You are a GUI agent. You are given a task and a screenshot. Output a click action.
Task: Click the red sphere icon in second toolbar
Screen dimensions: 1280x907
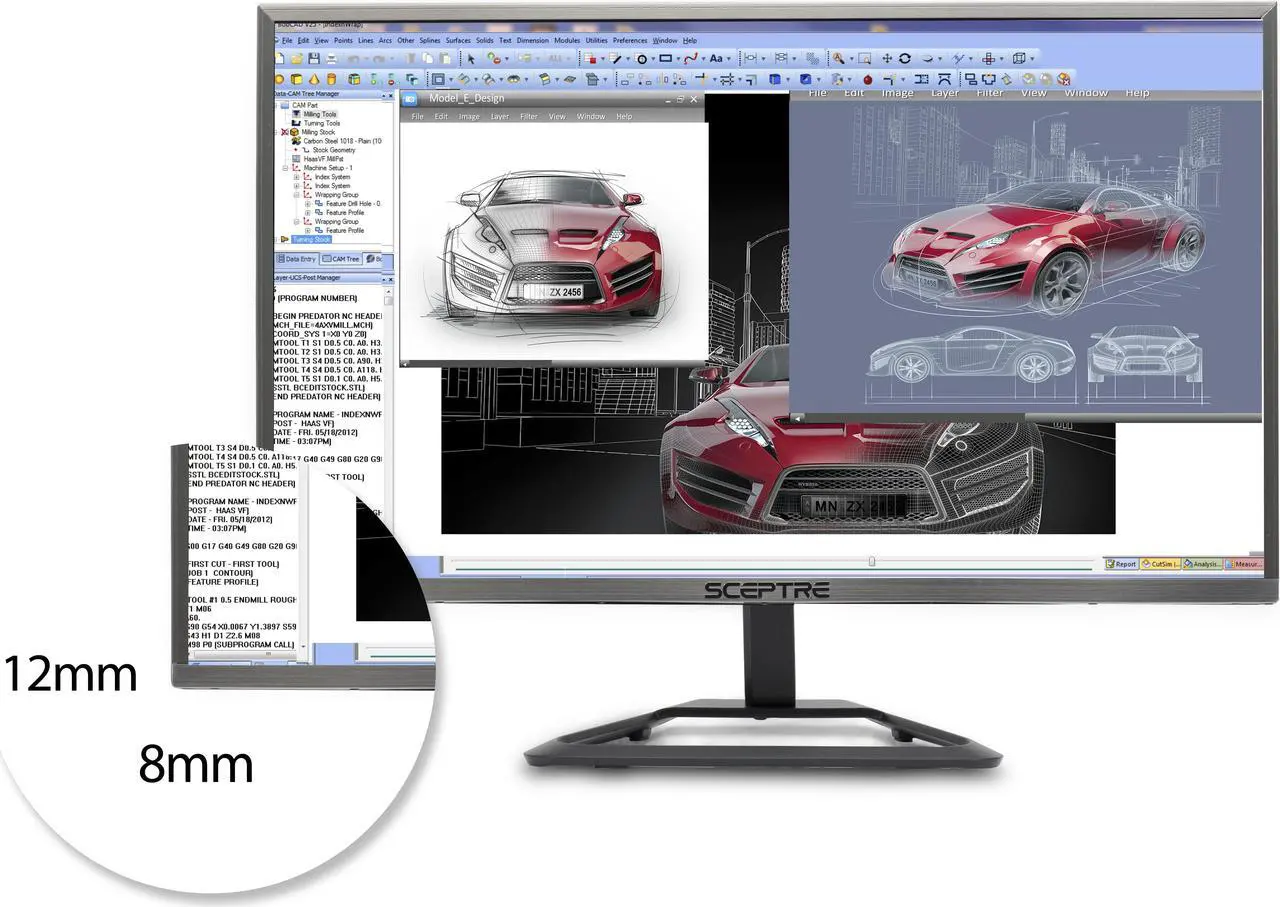868,79
